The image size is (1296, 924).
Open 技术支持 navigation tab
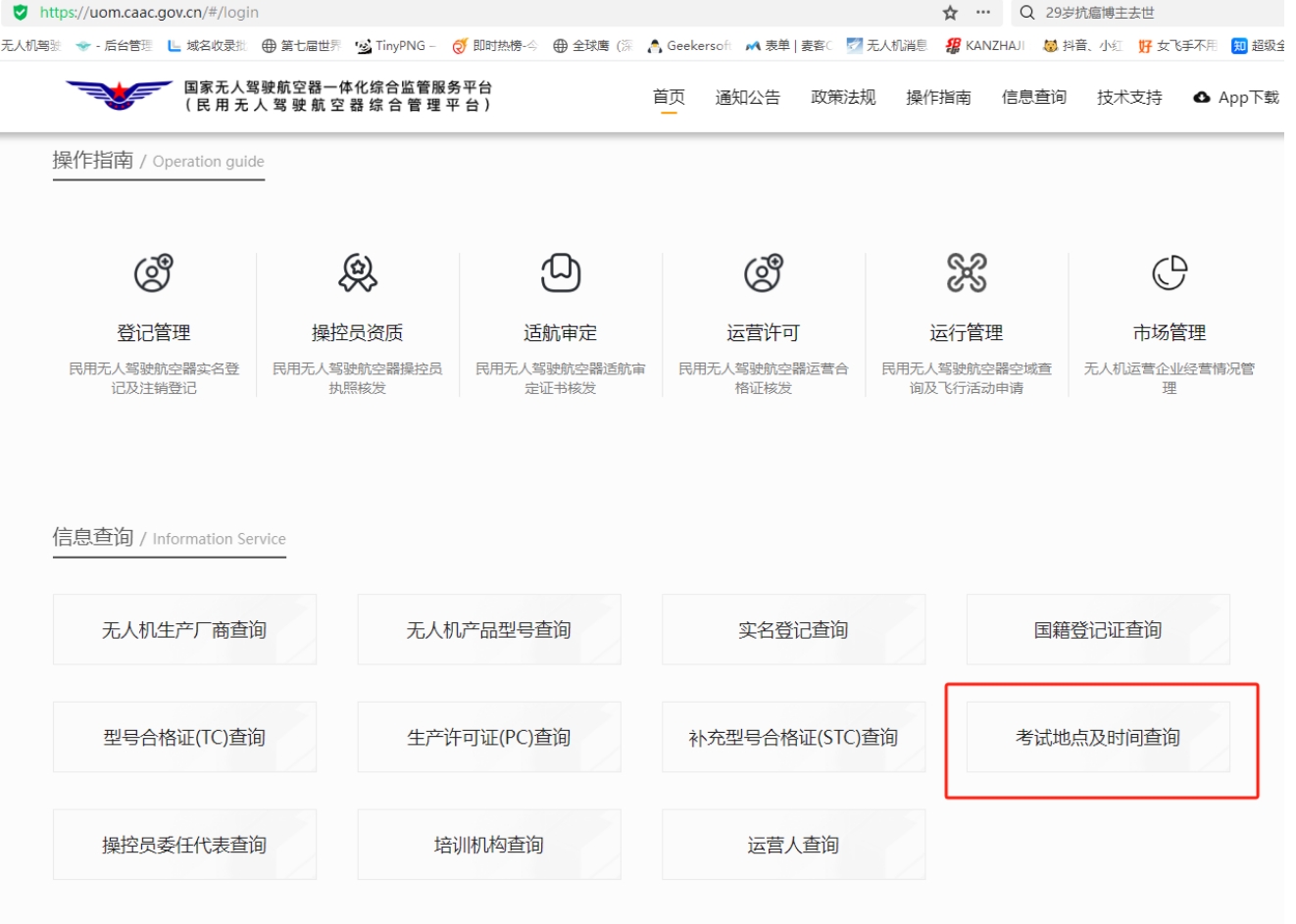pyautogui.click(x=1129, y=97)
